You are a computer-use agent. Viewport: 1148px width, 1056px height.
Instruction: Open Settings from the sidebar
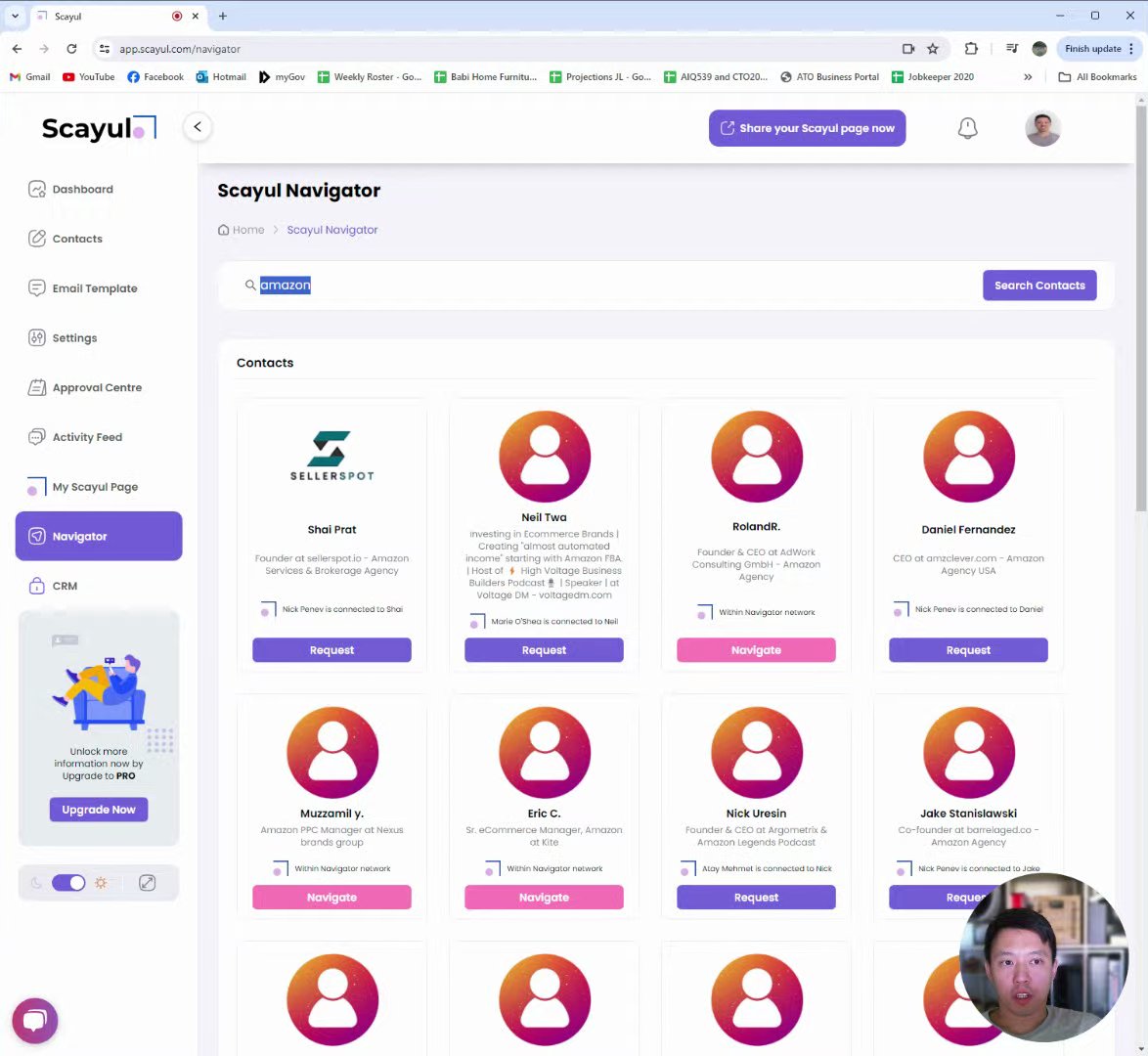63,337
